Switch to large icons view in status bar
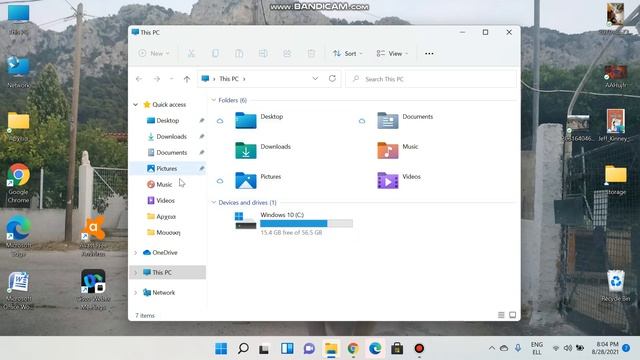Screen dimensions: 640x360 [513, 315]
